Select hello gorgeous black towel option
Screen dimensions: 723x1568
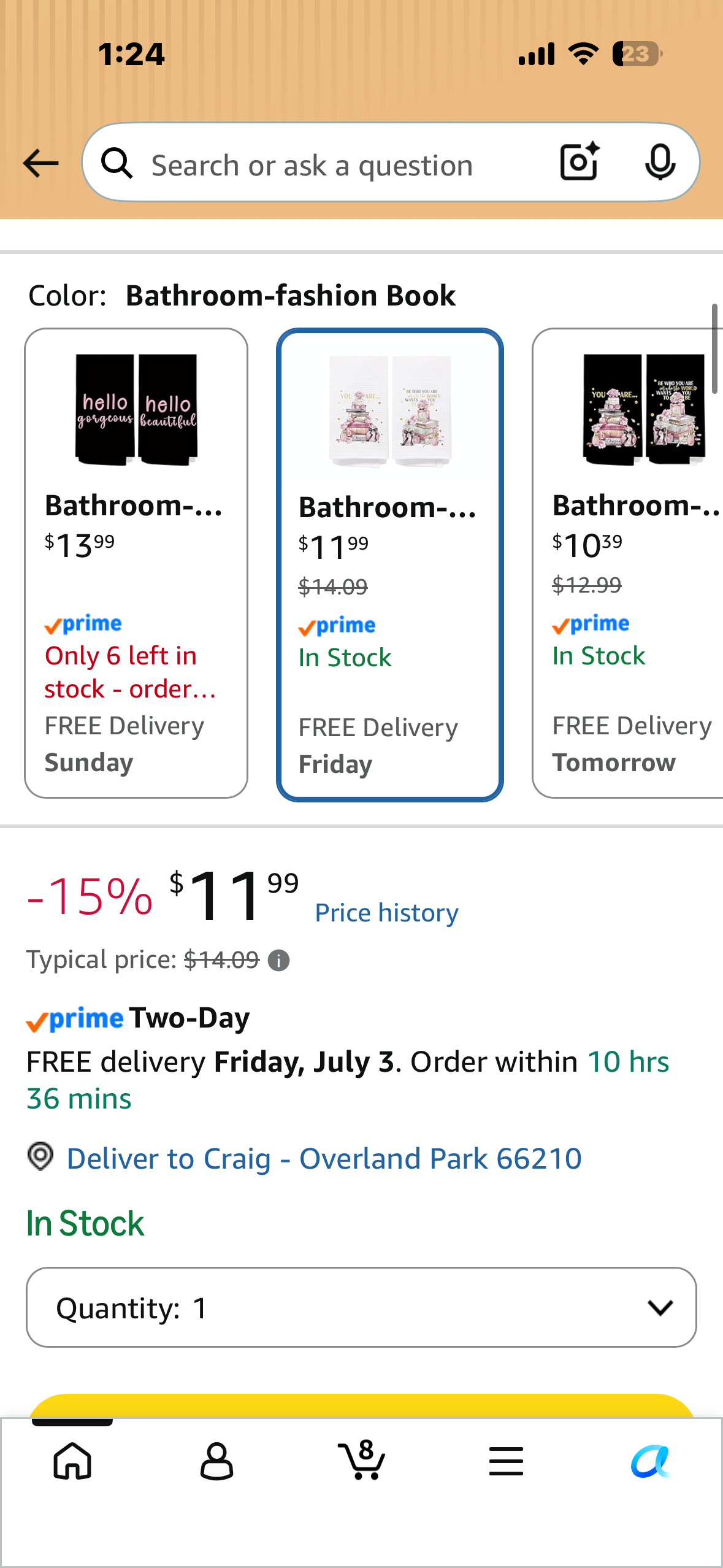pos(136,563)
